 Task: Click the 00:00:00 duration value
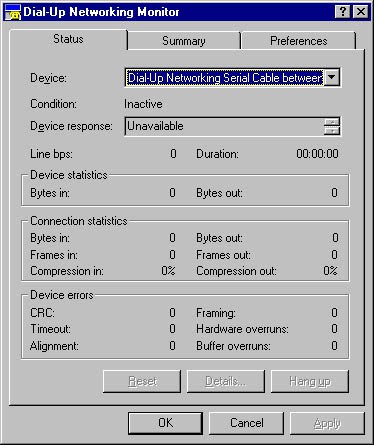[x=317, y=154]
